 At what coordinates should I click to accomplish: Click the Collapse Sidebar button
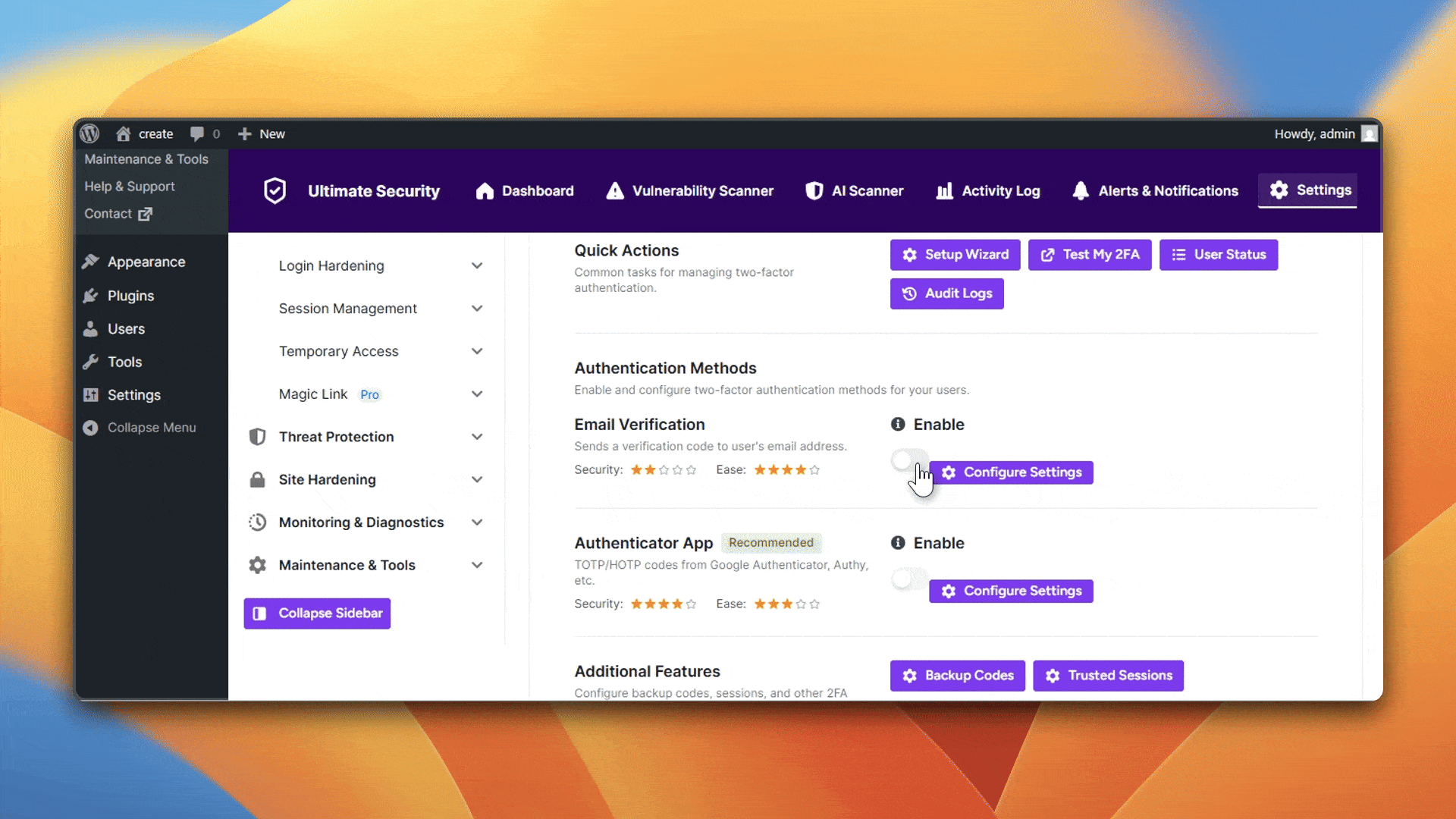(317, 613)
